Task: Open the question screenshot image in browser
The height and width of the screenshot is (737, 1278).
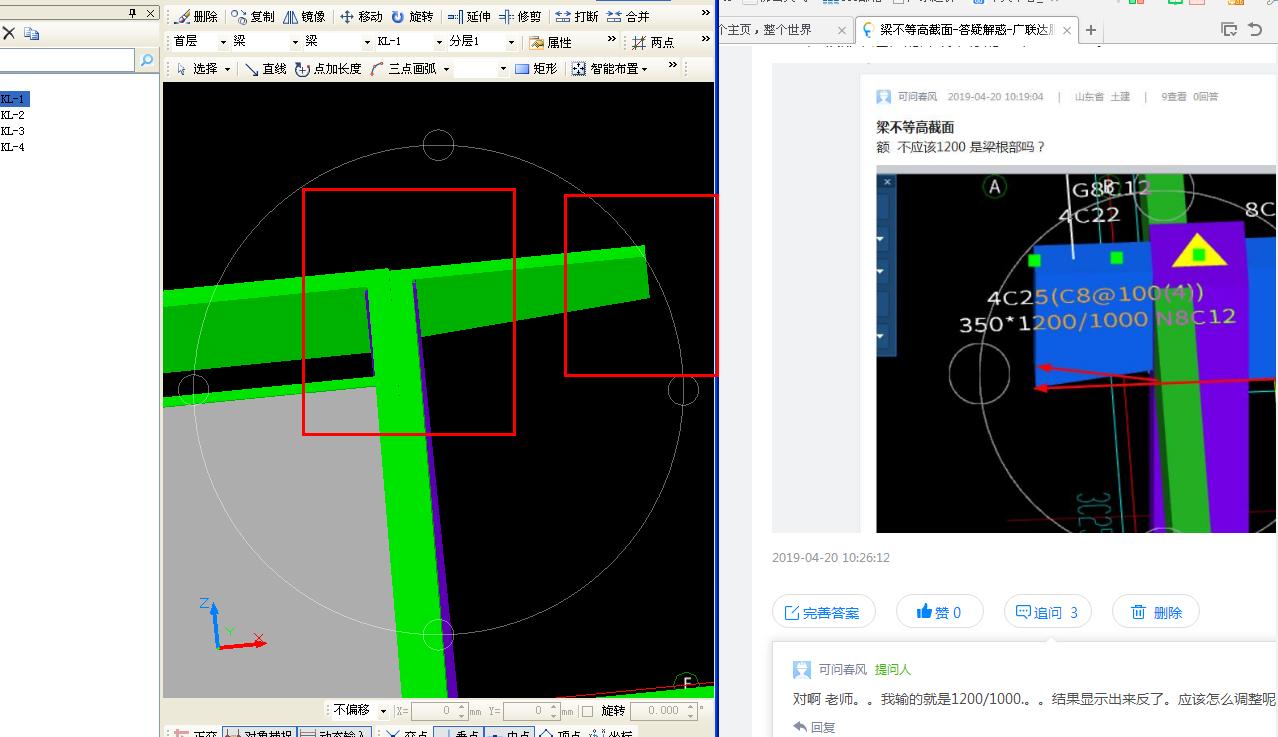Action: pyautogui.click(x=1076, y=349)
